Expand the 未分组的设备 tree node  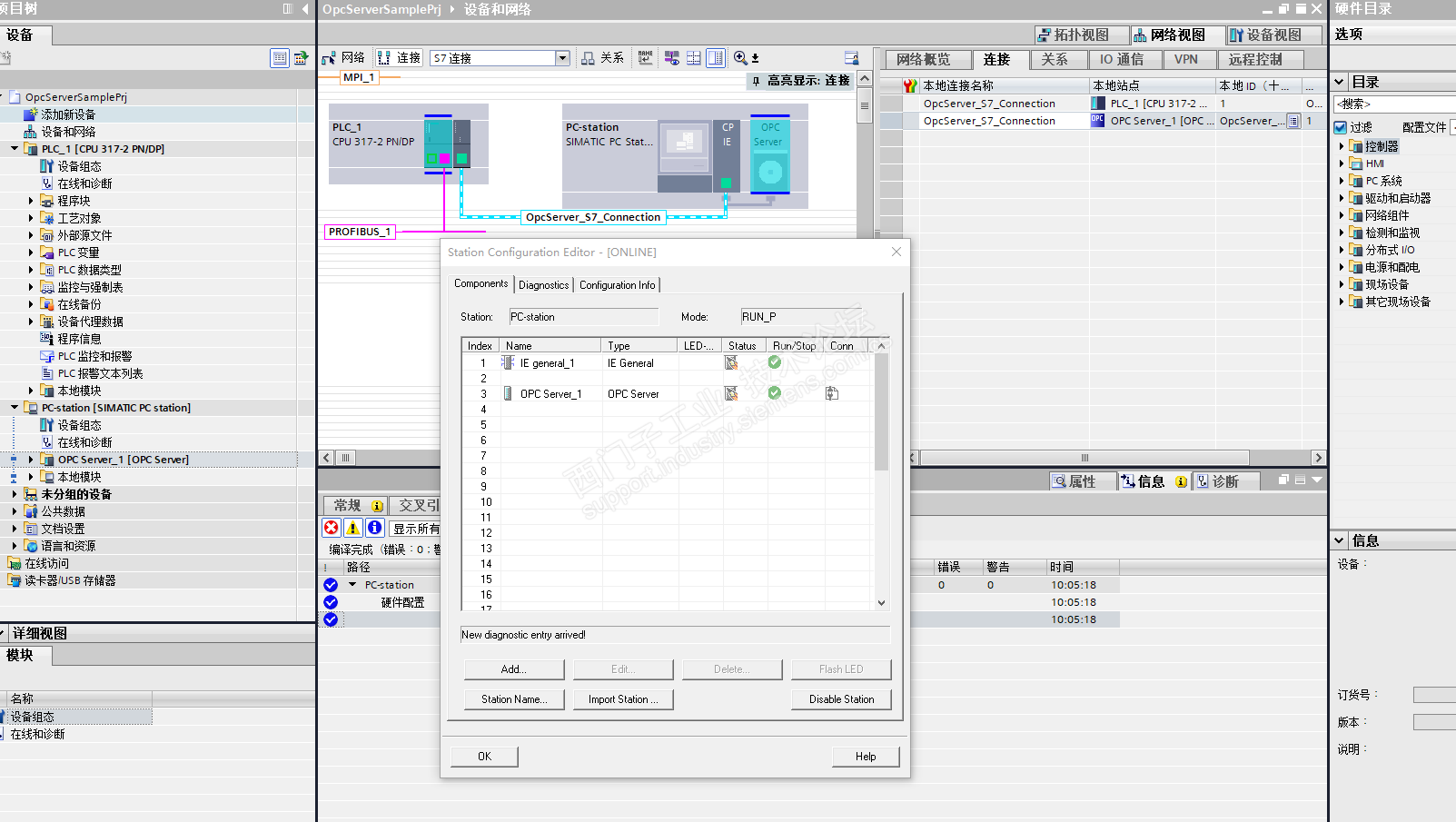(x=15, y=494)
